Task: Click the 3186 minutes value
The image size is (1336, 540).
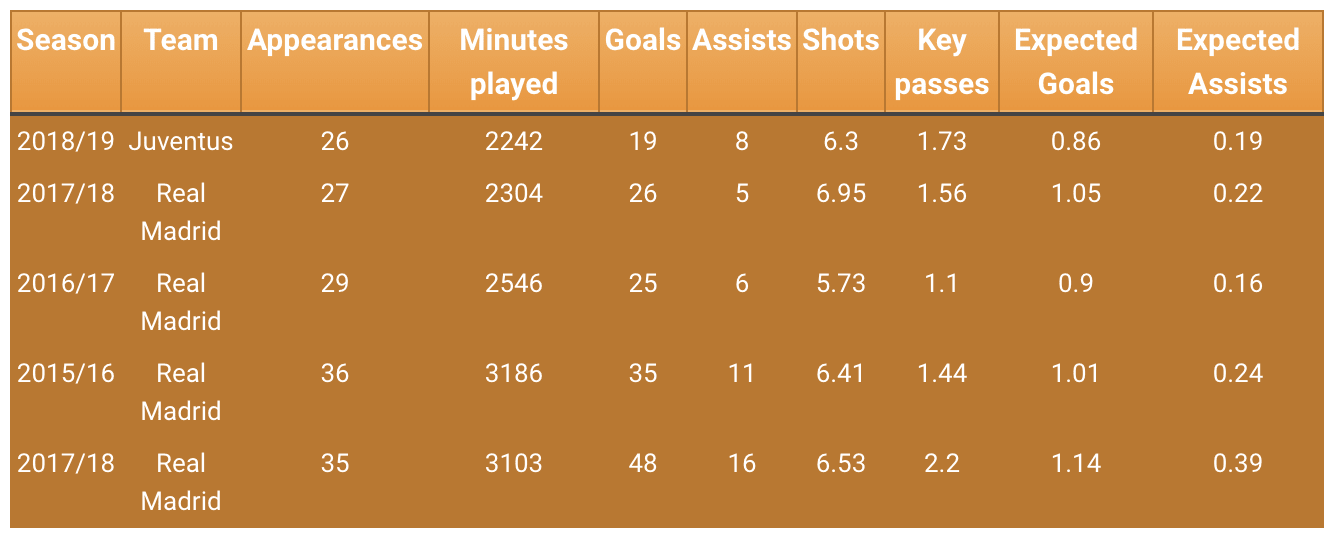Action: (514, 373)
